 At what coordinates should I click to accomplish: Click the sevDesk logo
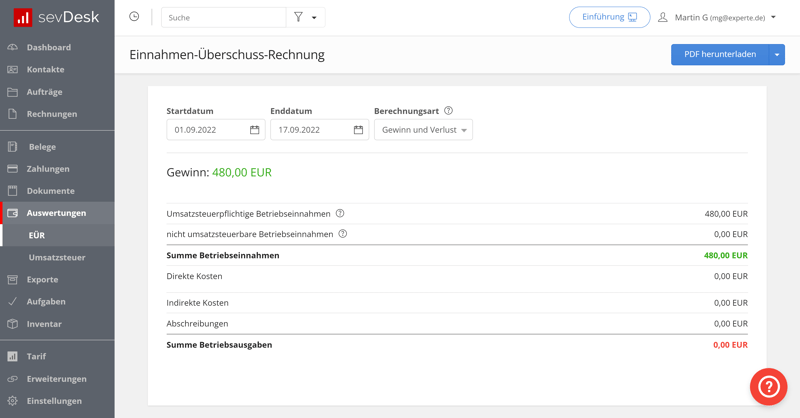coord(57,17)
